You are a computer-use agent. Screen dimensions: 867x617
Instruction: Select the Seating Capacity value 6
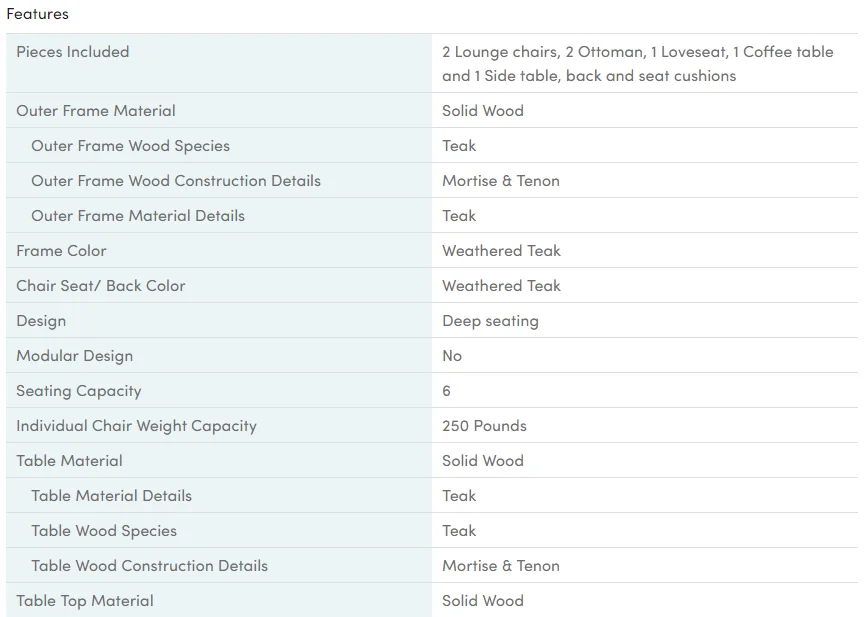point(446,391)
